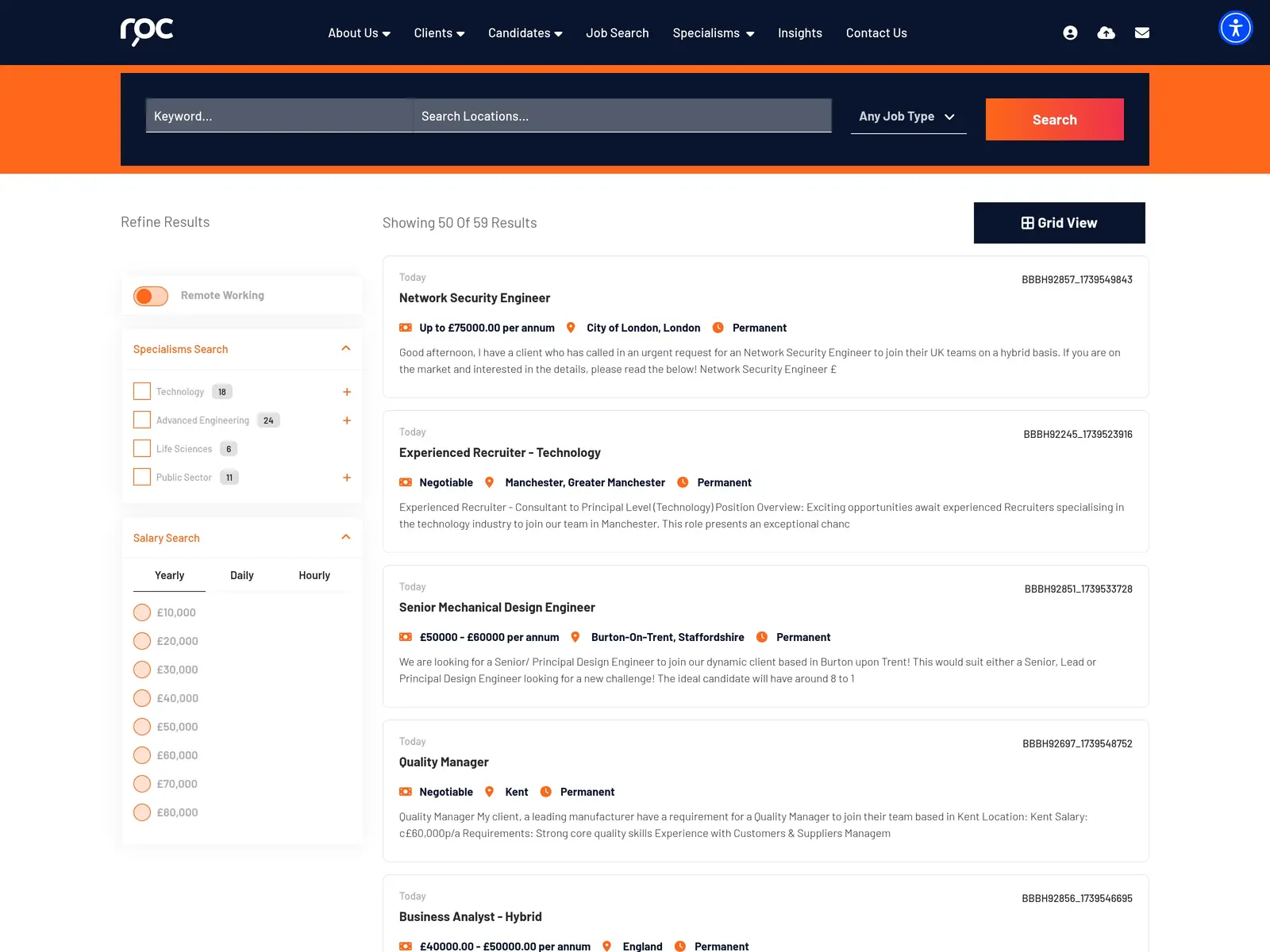
Task: Click location pin beside City of London
Action: pos(571,328)
